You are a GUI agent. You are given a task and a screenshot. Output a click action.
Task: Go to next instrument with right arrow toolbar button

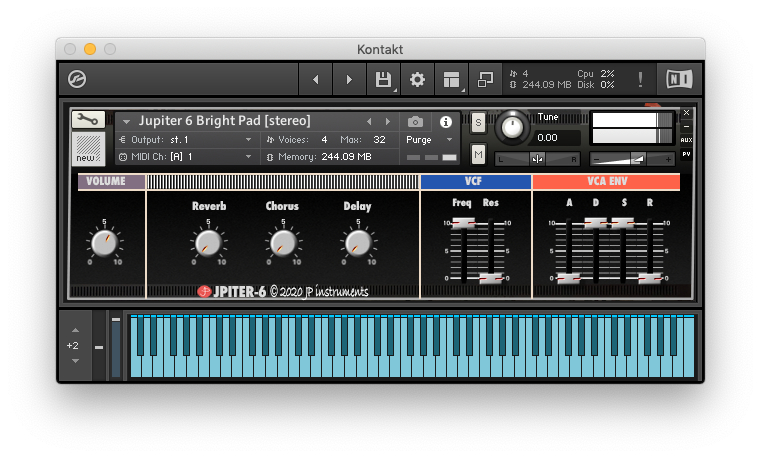(349, 79)
